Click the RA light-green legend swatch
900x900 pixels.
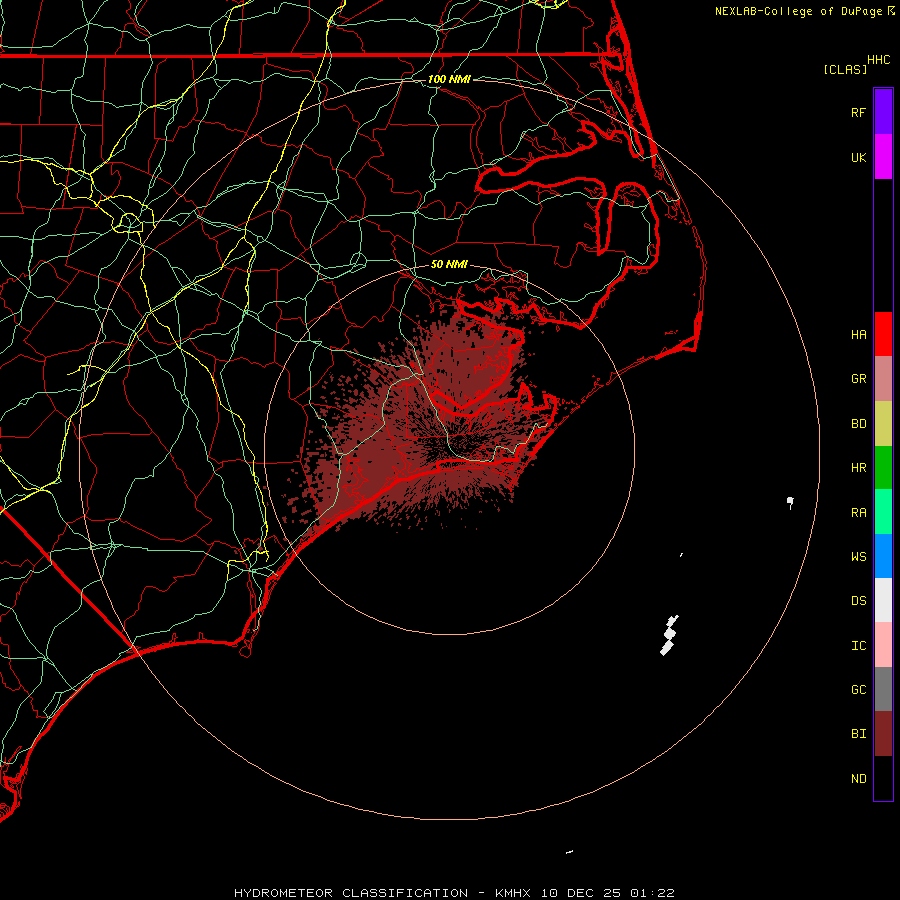(883, 512)
